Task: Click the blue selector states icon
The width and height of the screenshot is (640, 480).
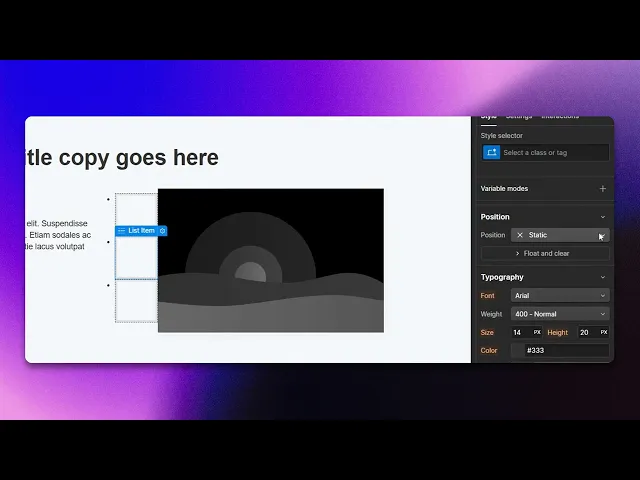Action: click(491, 153)
